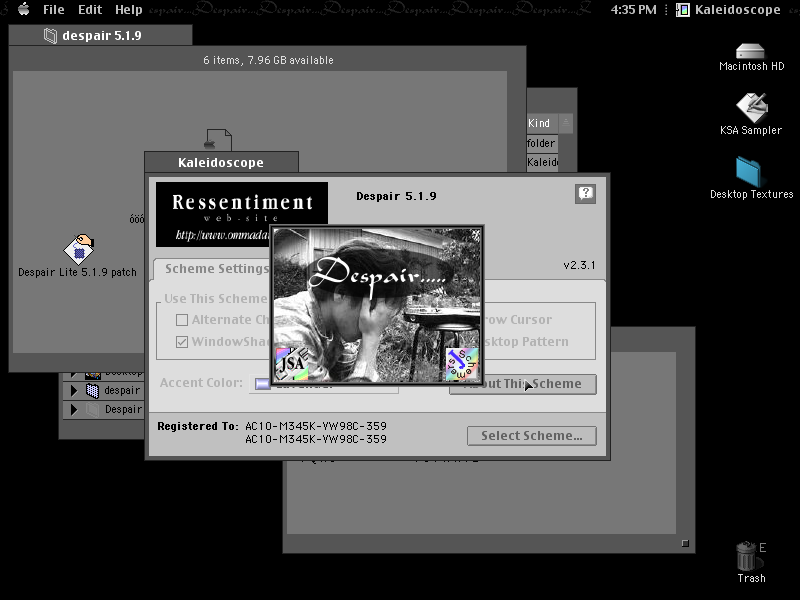Screen dimensions: 800x600
Task: Select the Macintosh HD drive icon
Action: point(751,51)
